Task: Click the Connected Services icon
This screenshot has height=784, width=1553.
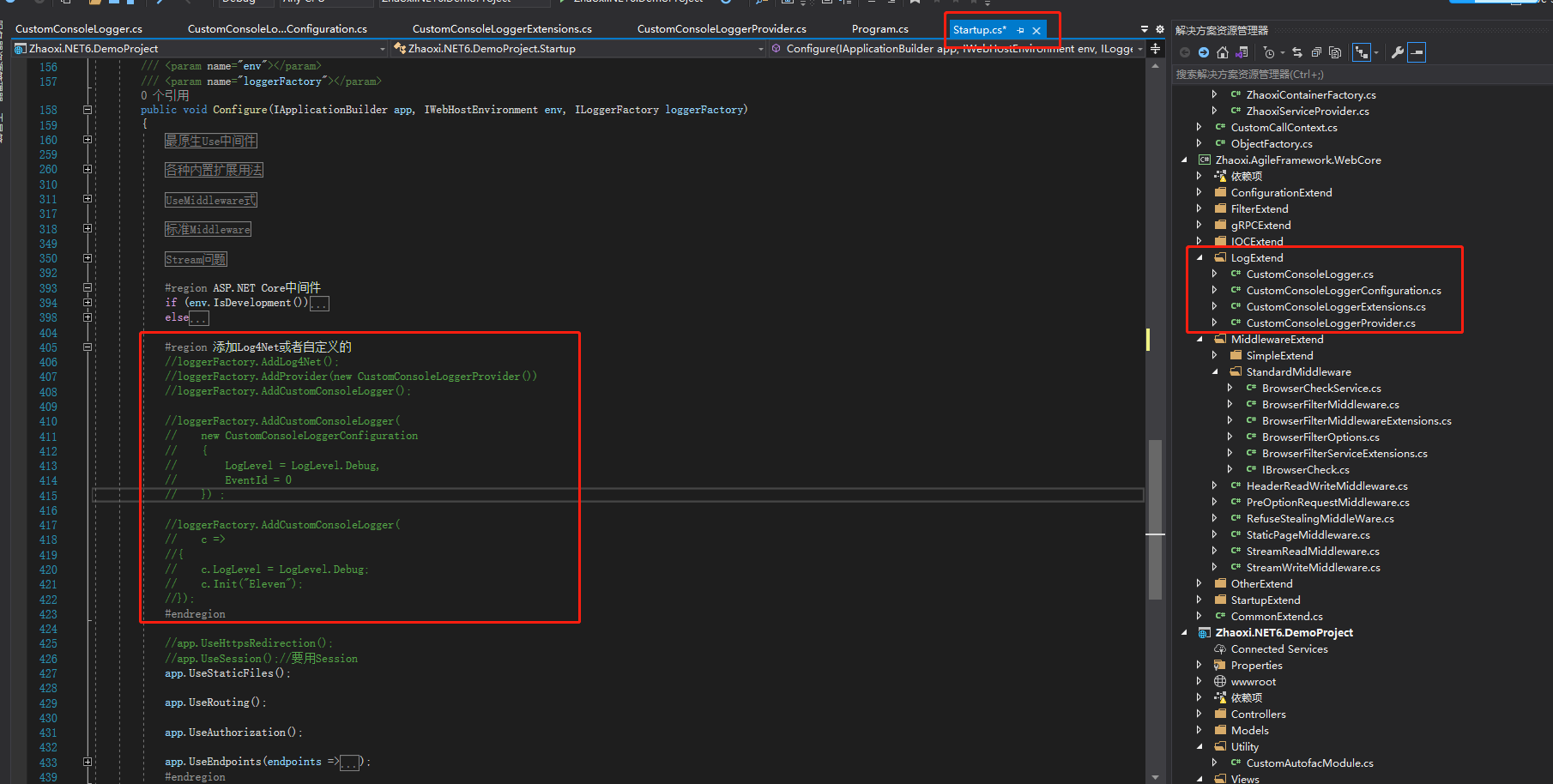Action: 1220,649
